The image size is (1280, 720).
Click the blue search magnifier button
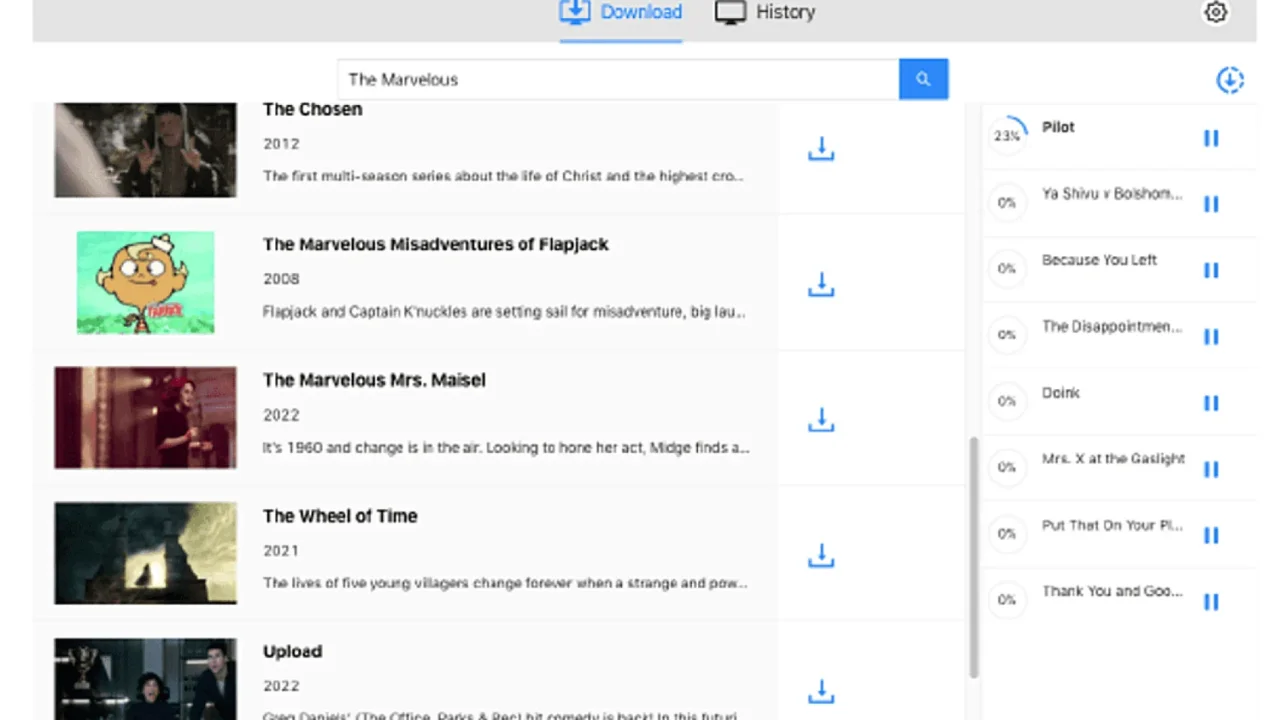(x=923, y=79)
